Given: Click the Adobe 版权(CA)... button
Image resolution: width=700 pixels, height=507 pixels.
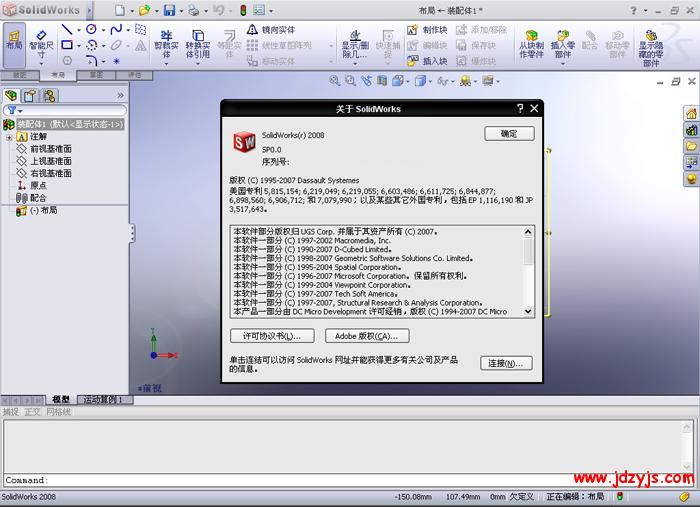Looking at the screenshot, I should 367,336.
